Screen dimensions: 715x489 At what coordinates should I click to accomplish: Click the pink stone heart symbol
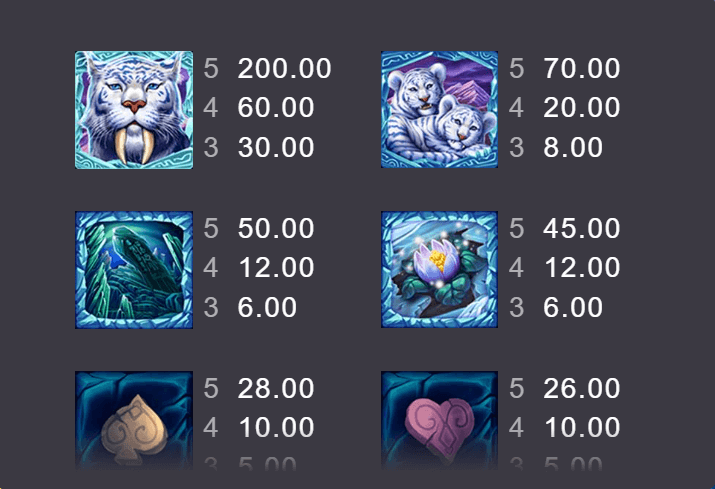click(x=440, y=420)
